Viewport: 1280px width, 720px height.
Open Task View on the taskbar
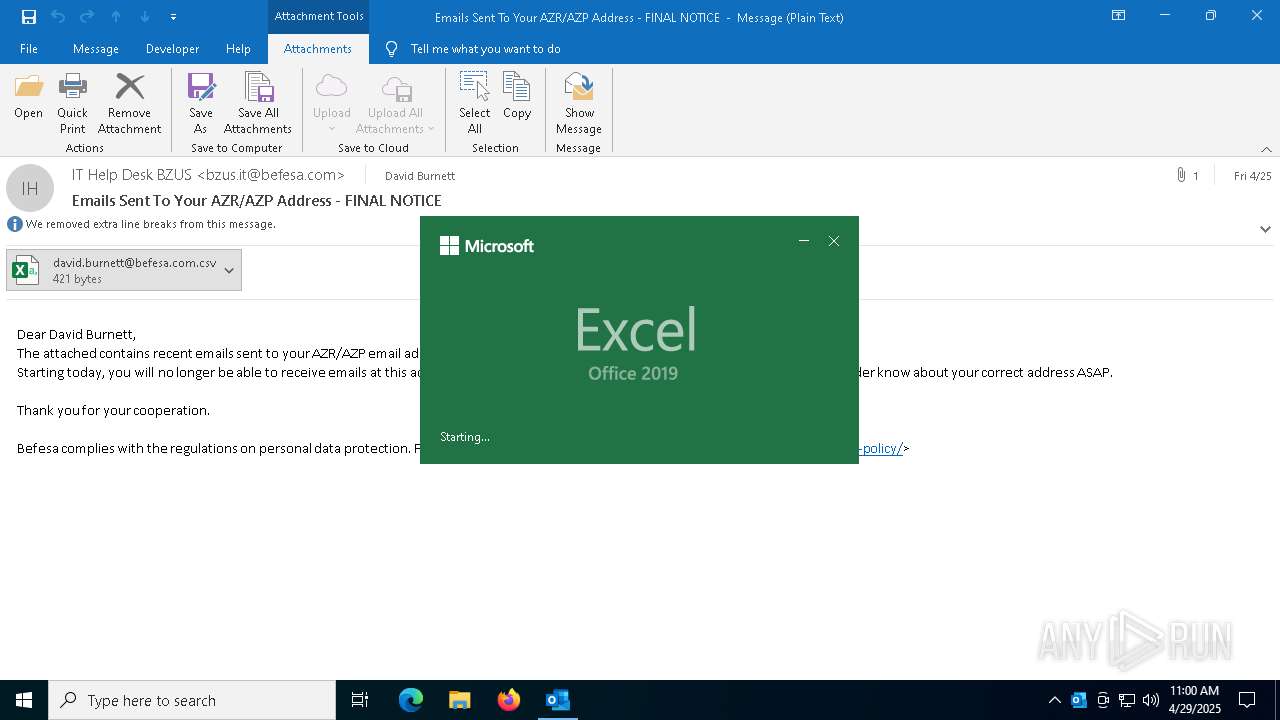[360, 700]
